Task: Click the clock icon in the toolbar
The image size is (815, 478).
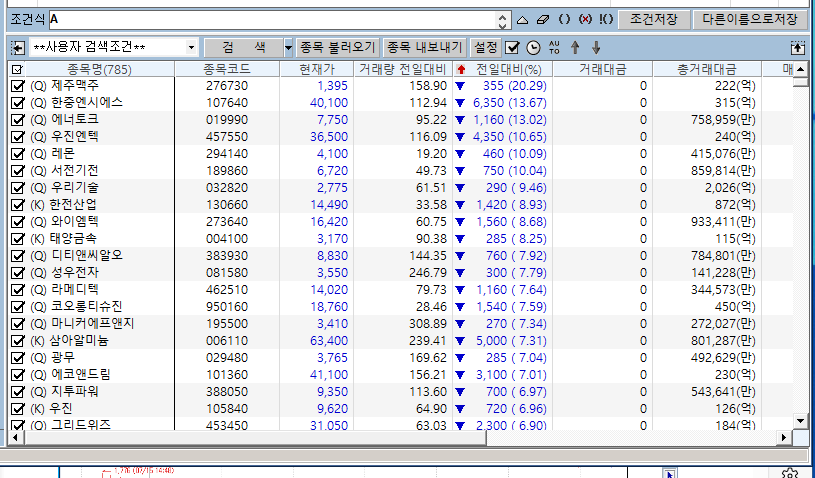Action: [x=533, y=47]
